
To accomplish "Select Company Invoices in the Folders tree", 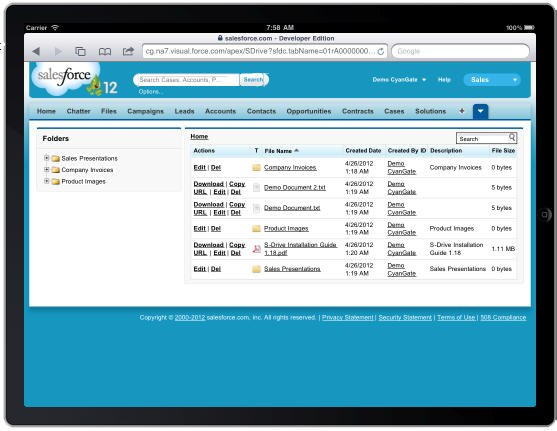I will 87,170.
